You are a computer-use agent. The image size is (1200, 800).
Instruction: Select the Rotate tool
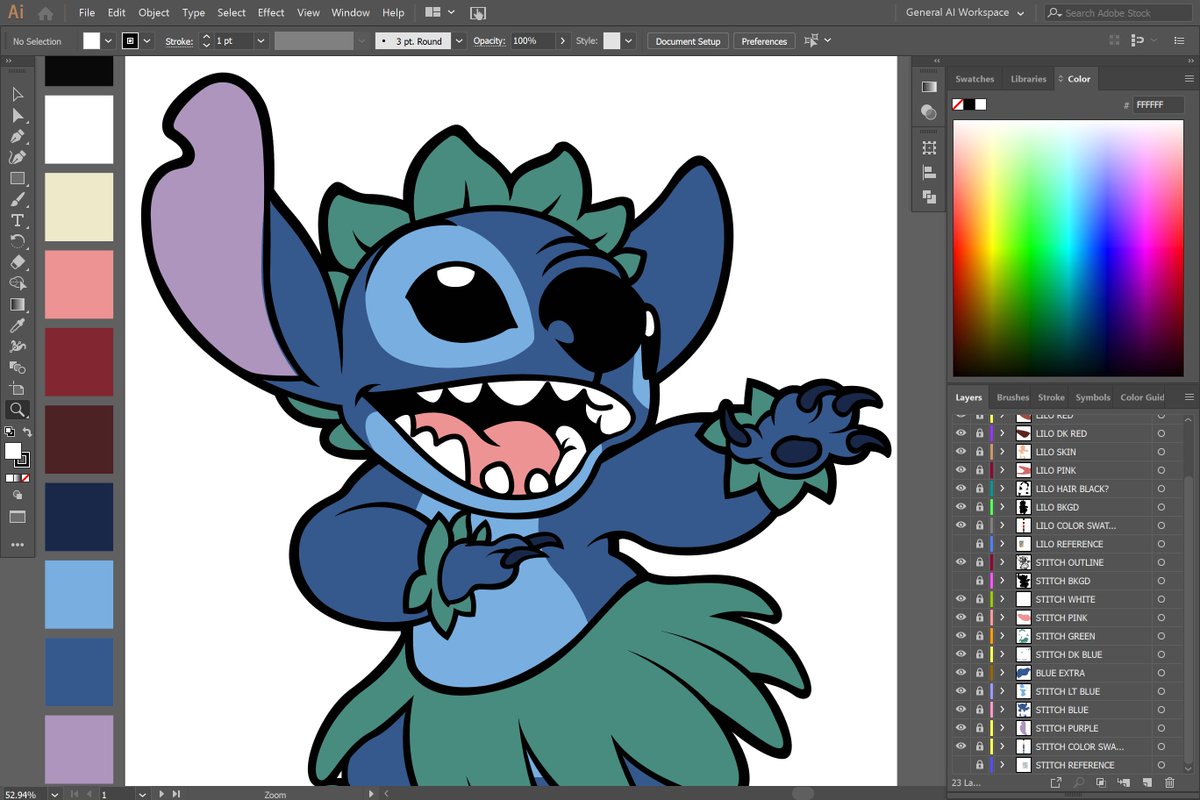click(x=17, y=241)
